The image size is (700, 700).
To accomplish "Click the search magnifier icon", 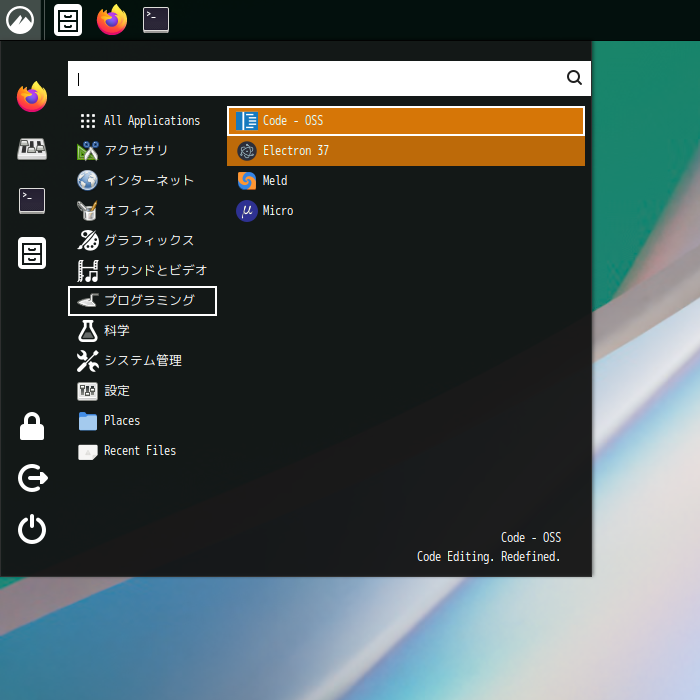I will tap(574, 78).
